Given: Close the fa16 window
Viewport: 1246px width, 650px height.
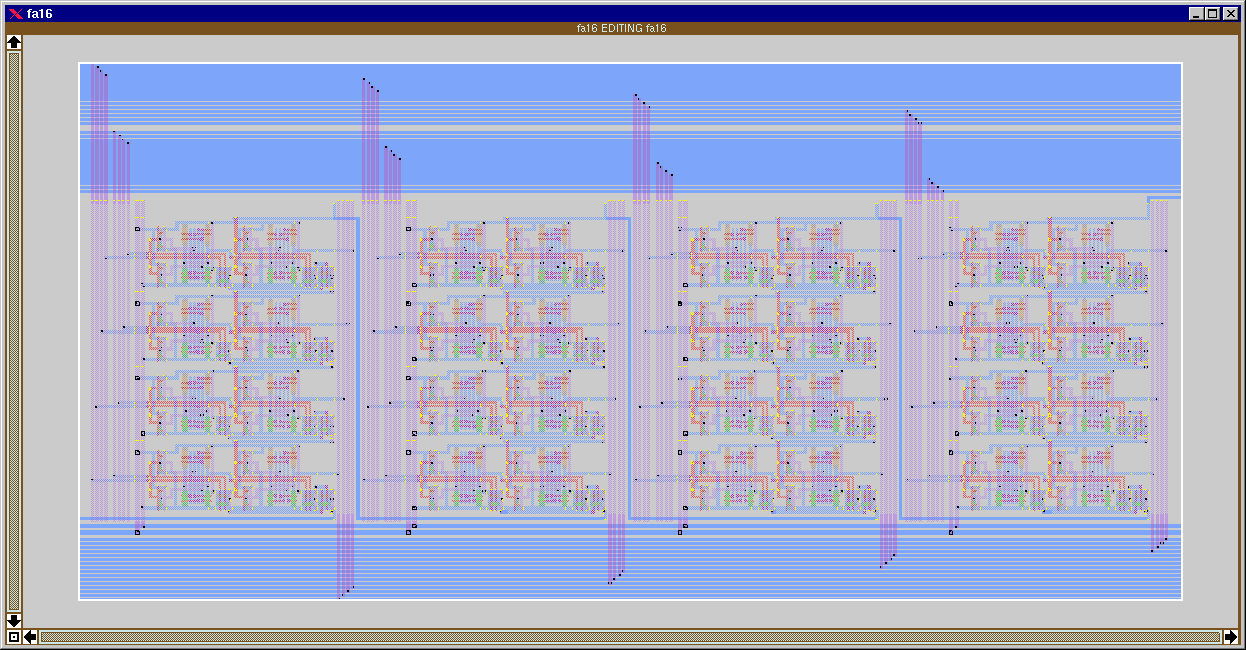Looking at the screenshot, I should click(x=1230, y=14).
